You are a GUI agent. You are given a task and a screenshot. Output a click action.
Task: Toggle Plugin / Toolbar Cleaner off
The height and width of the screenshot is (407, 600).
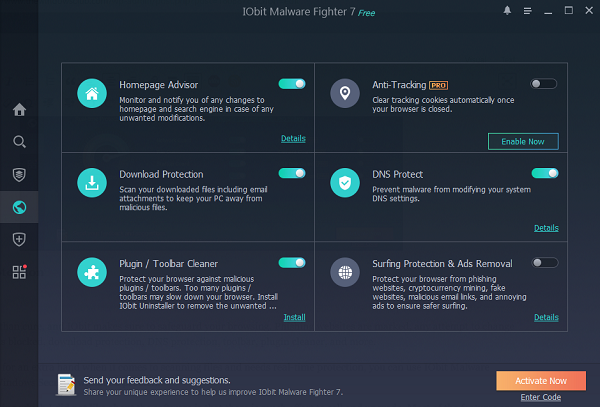point(292,263)
